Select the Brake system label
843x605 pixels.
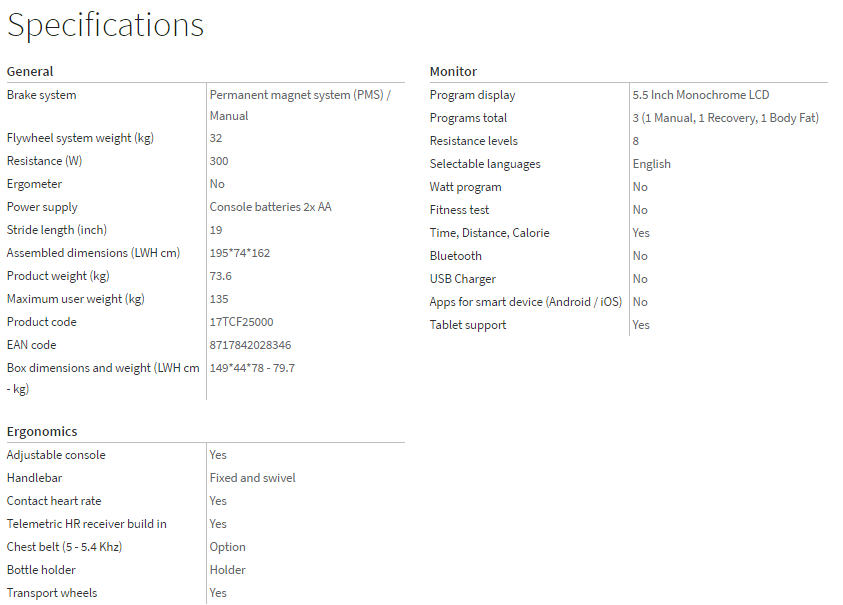[41, 95]
